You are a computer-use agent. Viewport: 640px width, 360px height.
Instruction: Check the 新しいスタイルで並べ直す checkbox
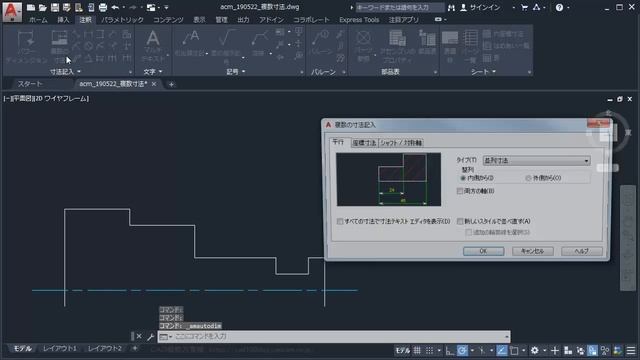[460, 221]
